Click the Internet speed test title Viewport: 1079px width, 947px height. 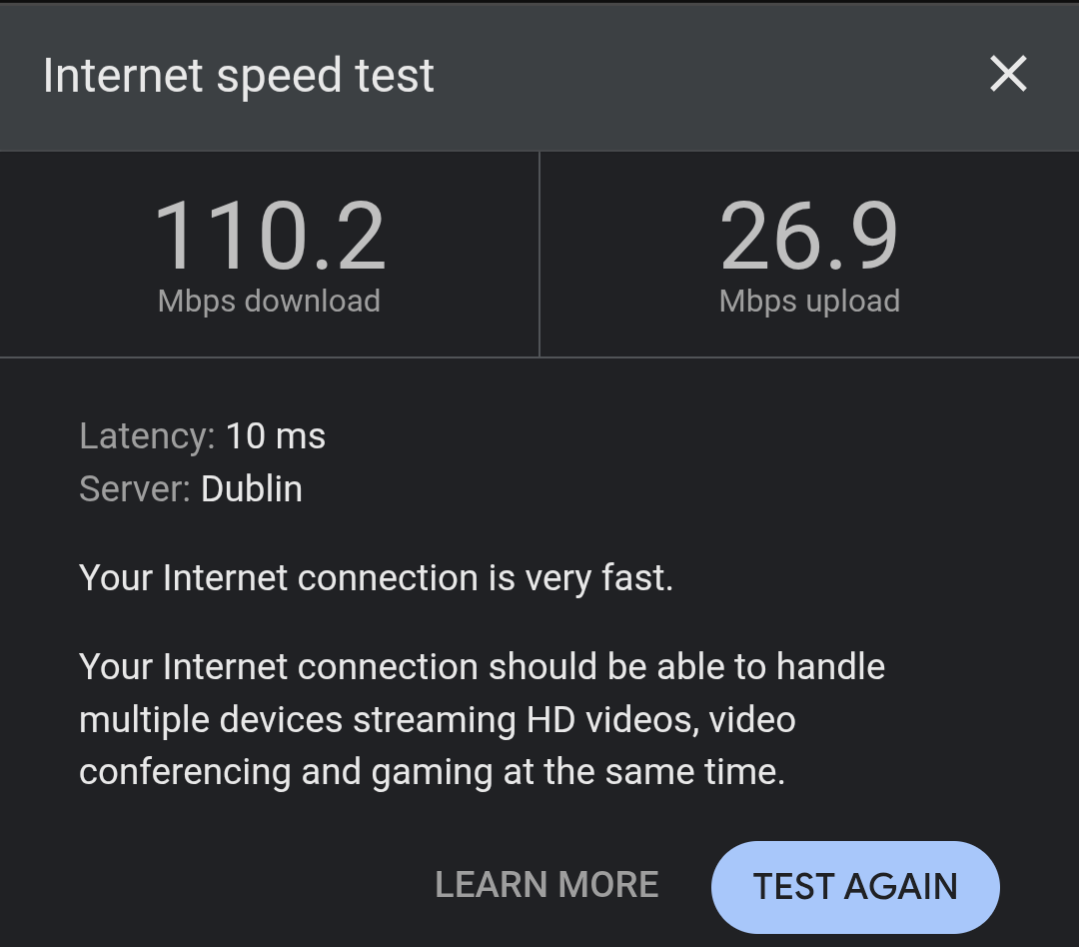click(239, 76)
